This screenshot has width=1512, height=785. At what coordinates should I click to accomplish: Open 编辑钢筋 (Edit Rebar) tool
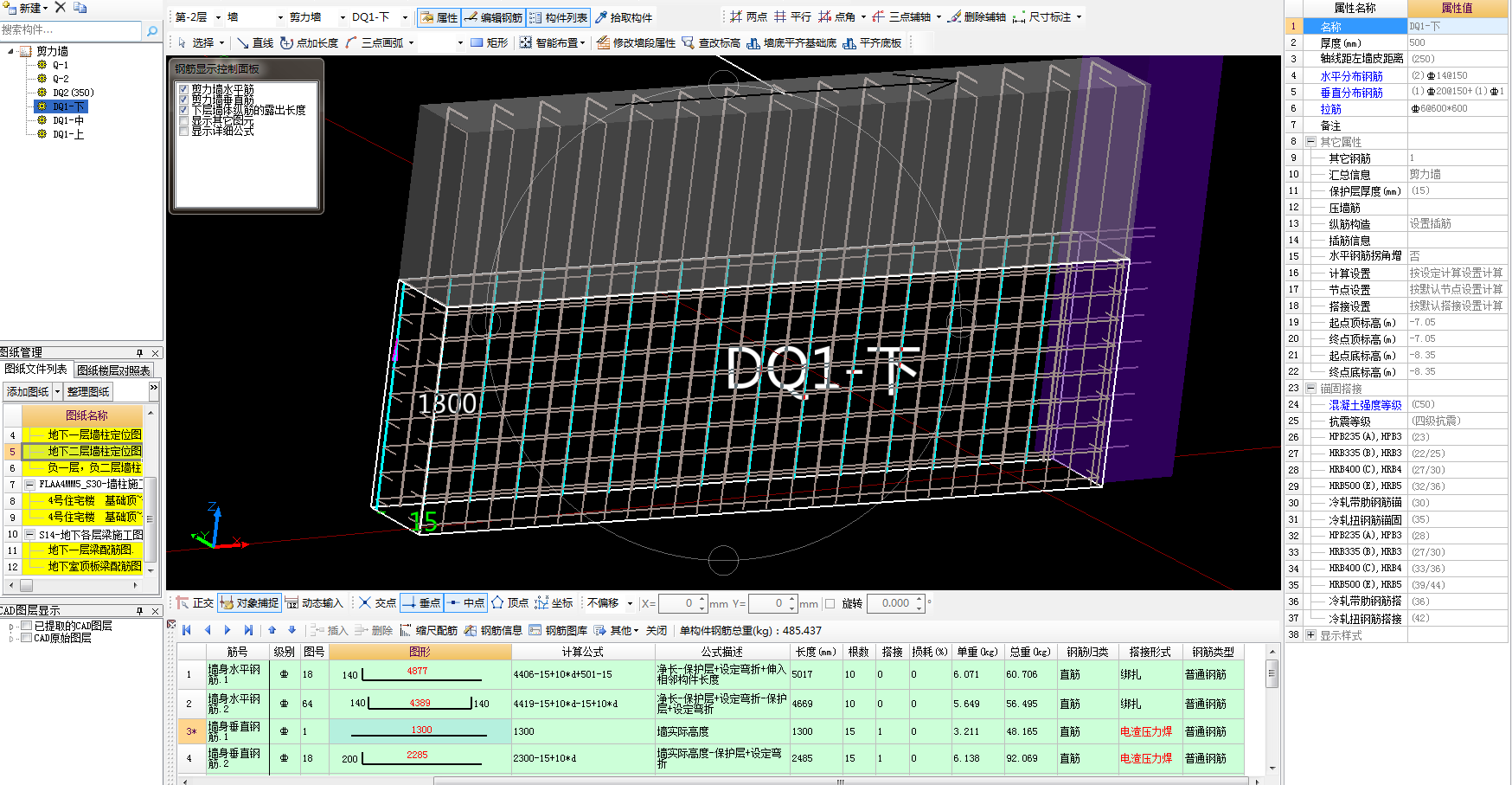[493, 17]
